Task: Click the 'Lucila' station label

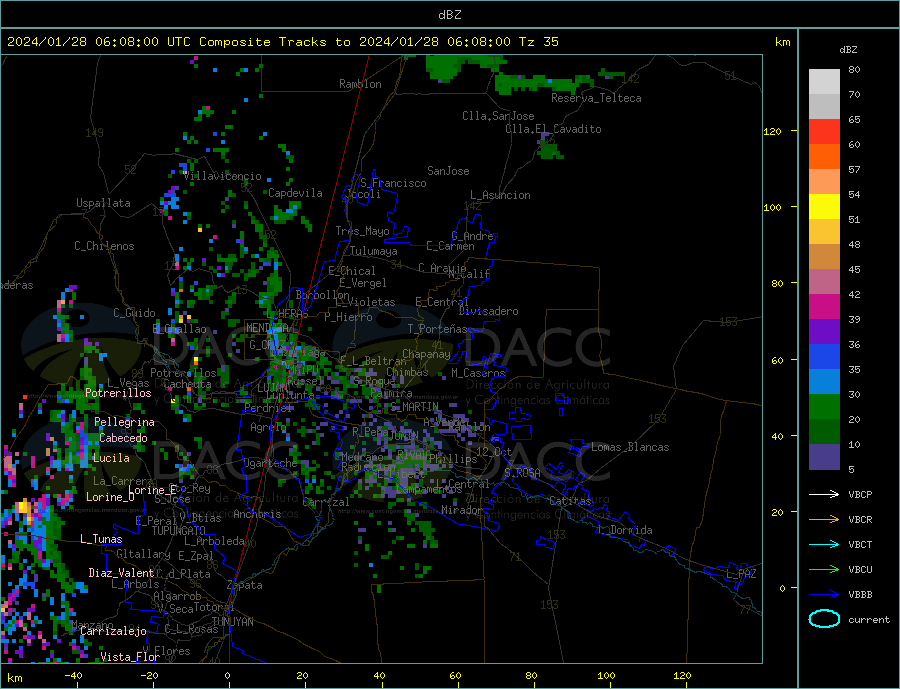Action: (111, 458)
